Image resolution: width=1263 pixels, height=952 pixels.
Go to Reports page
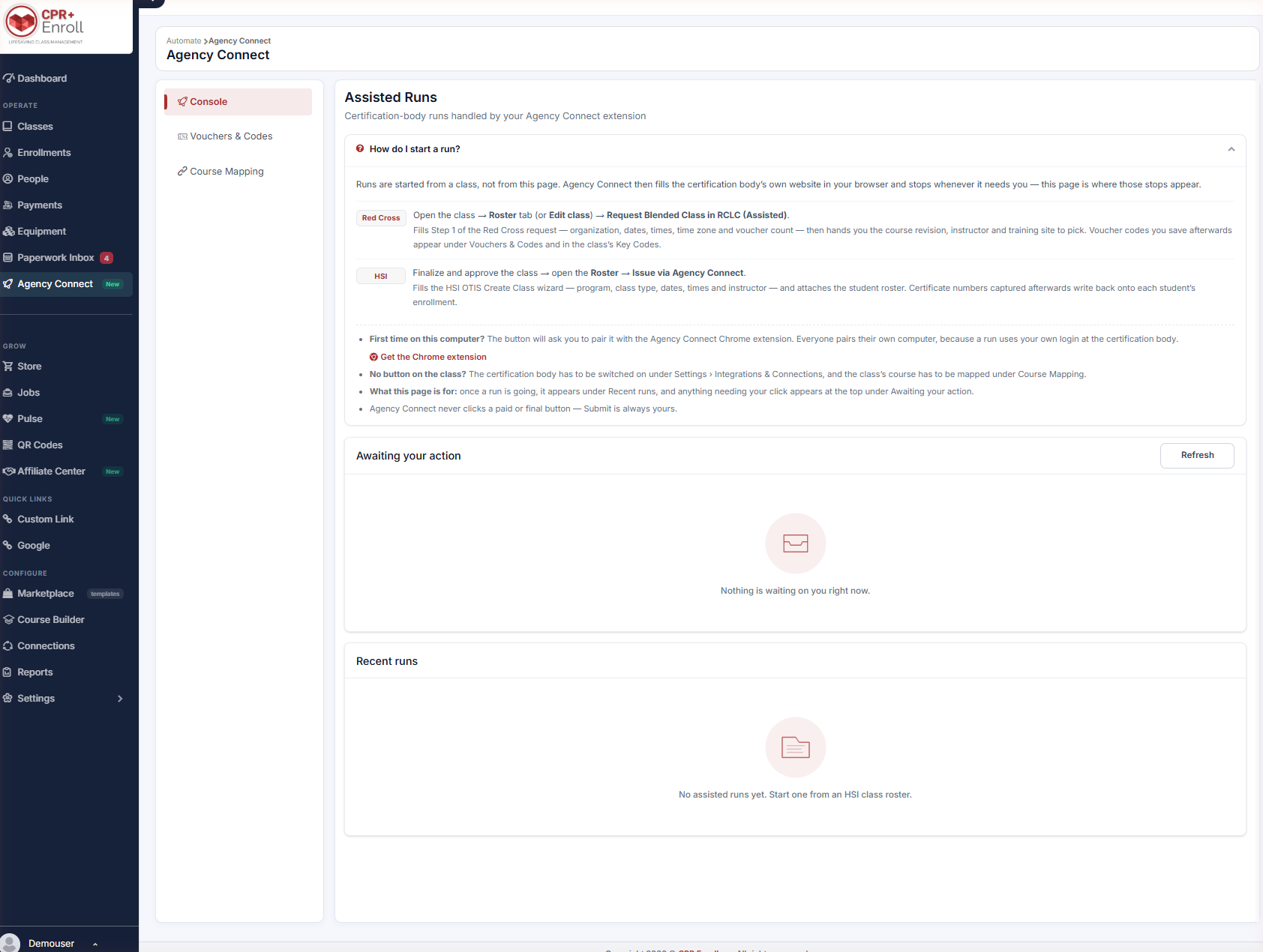tap(66, 672)
